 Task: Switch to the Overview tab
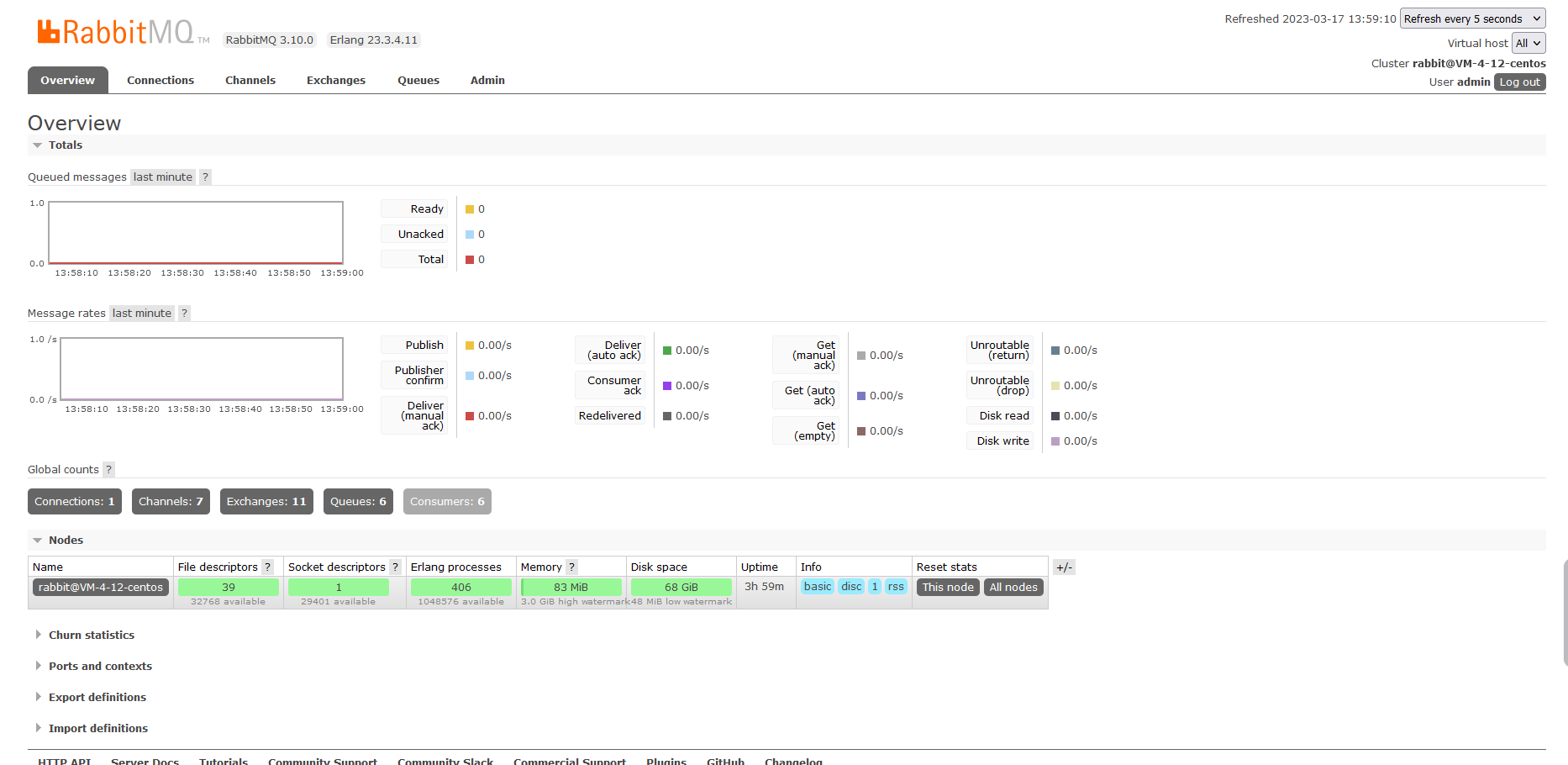68,80
